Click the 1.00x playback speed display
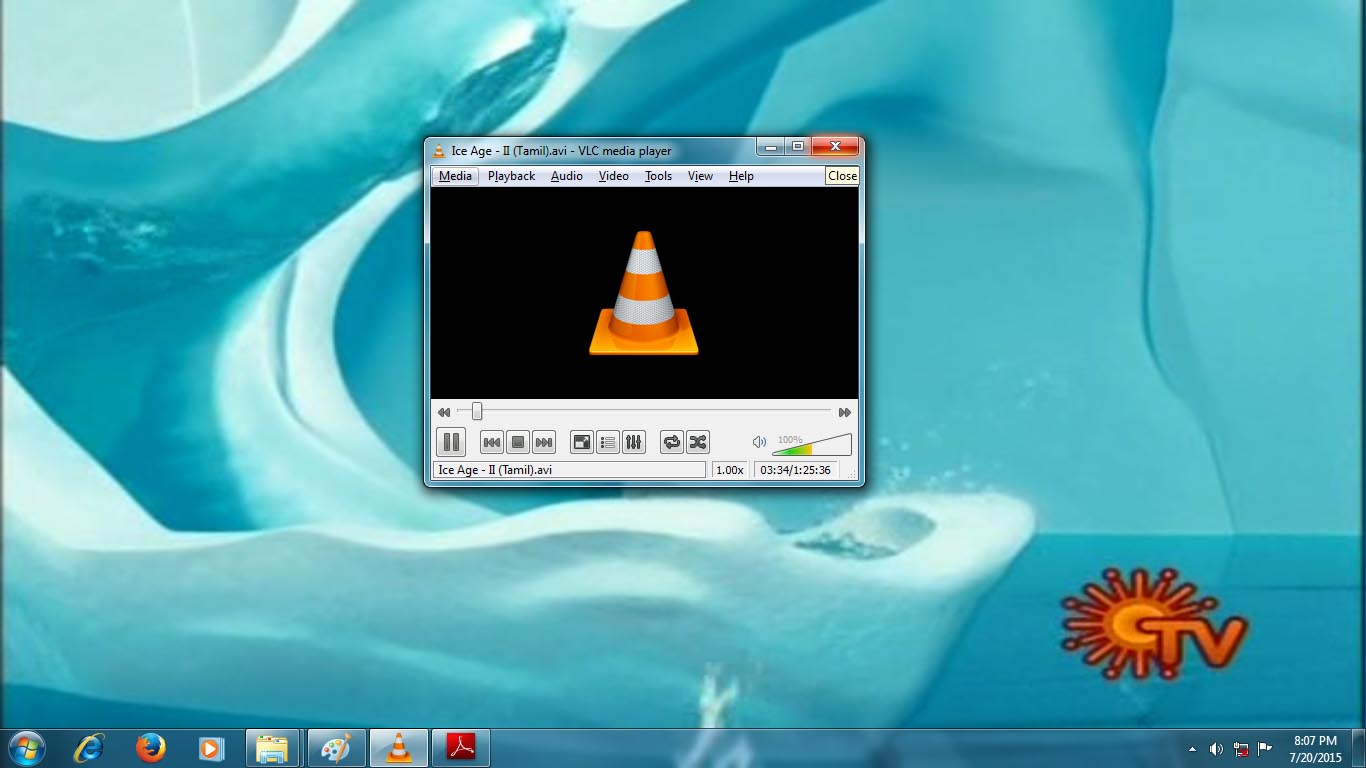The image size is (1366, 768). click(729, 469)
